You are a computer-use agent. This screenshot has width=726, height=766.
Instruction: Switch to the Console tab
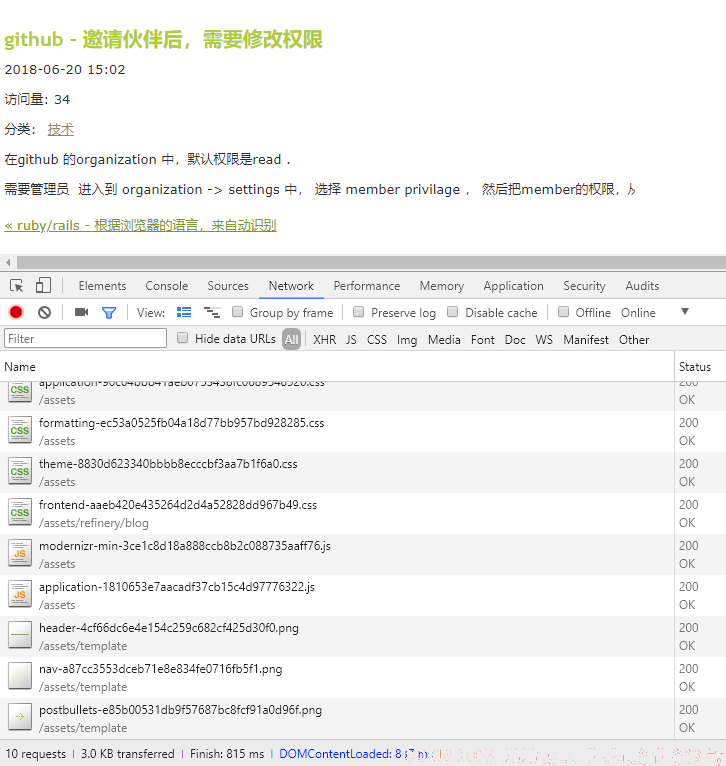(167, 286)
